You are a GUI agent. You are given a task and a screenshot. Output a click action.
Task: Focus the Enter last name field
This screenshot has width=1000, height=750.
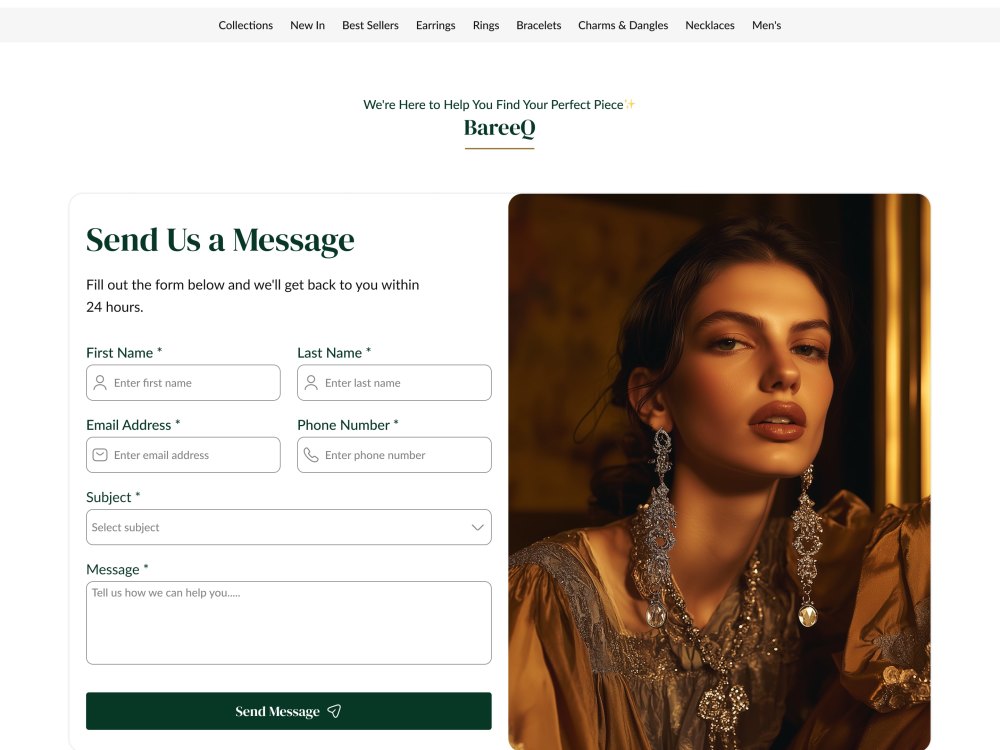394,383
